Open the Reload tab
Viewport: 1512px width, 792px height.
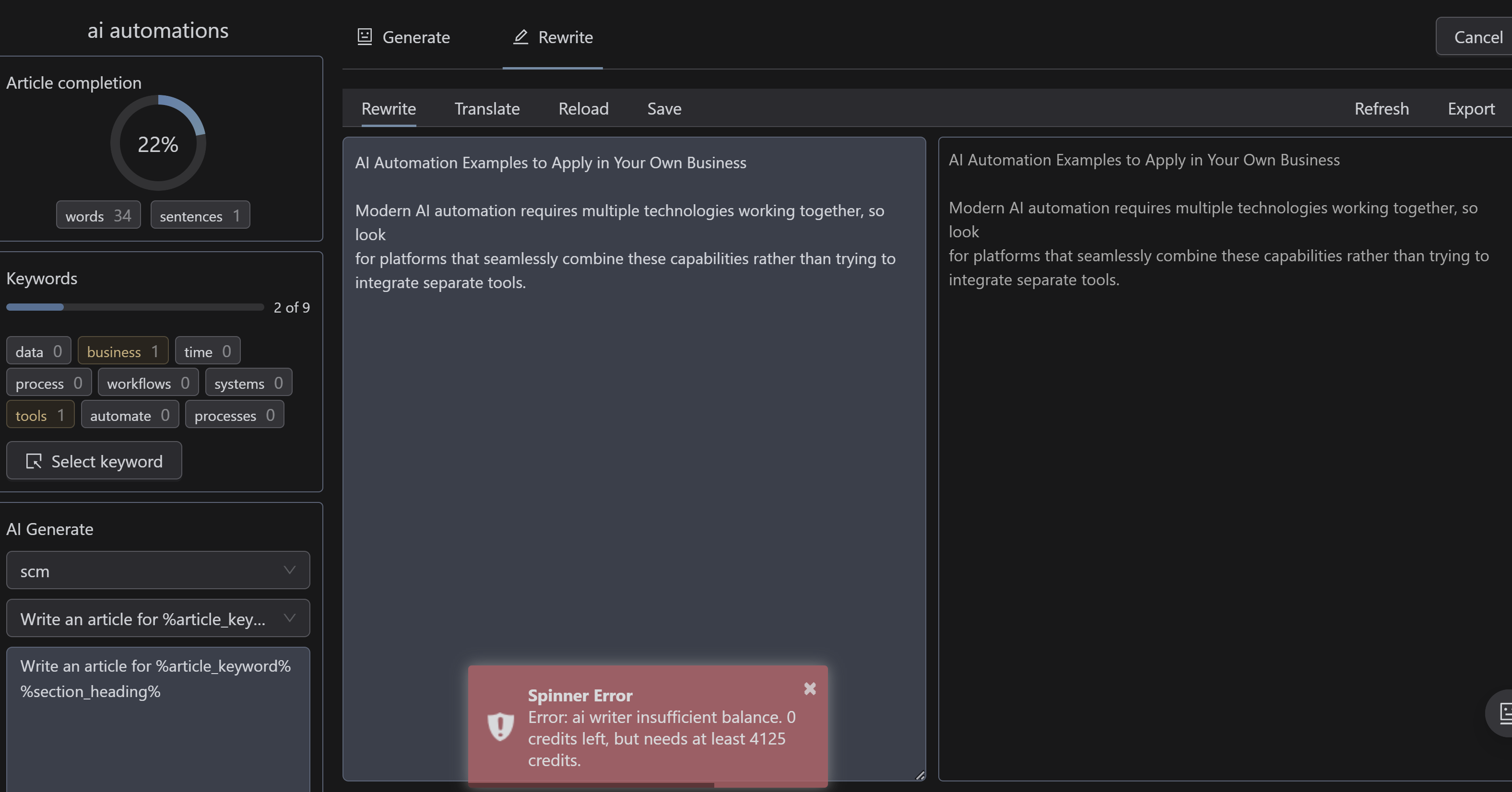pos(583,108)
